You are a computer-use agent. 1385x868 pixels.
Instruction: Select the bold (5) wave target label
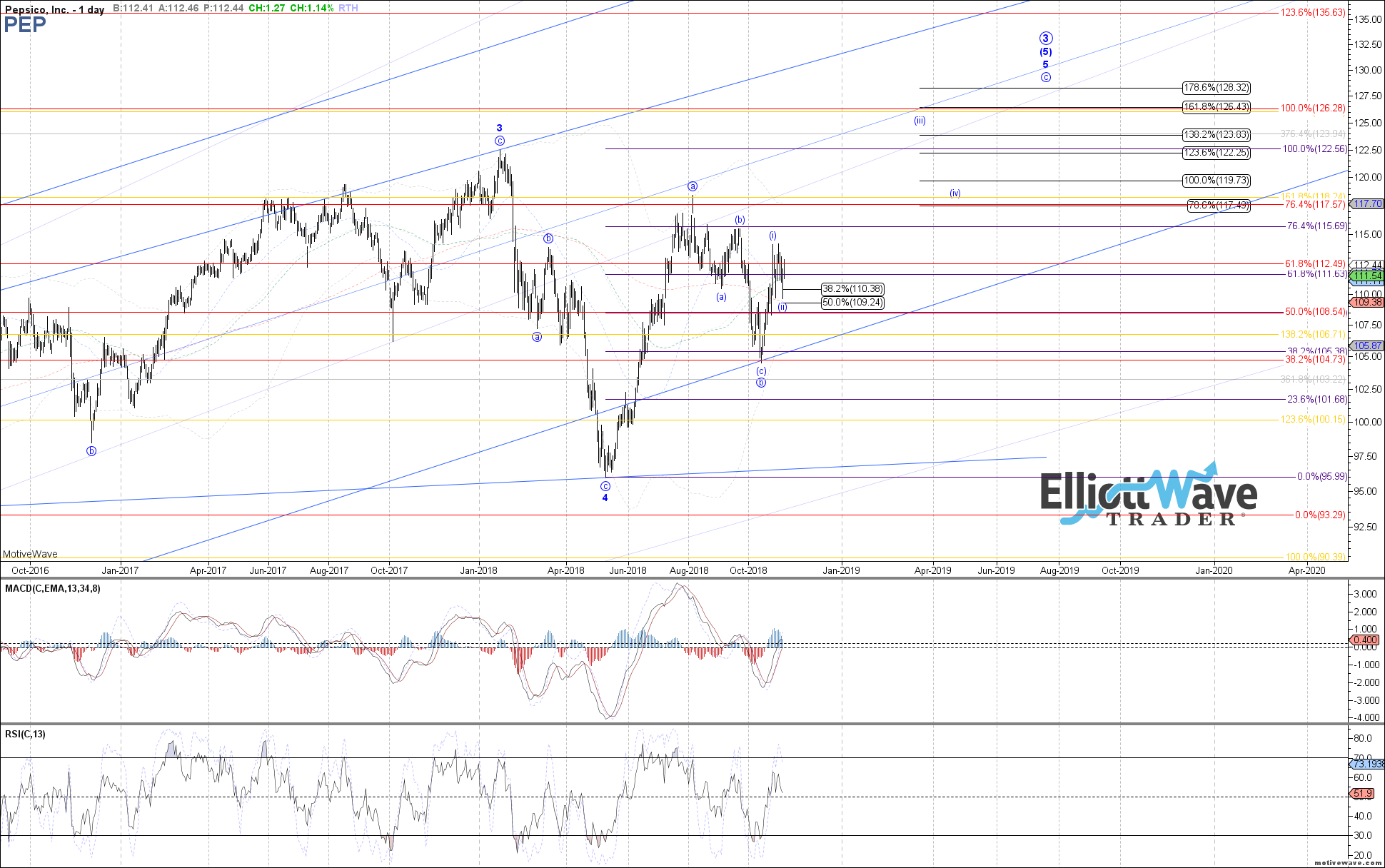(1045, 52)
